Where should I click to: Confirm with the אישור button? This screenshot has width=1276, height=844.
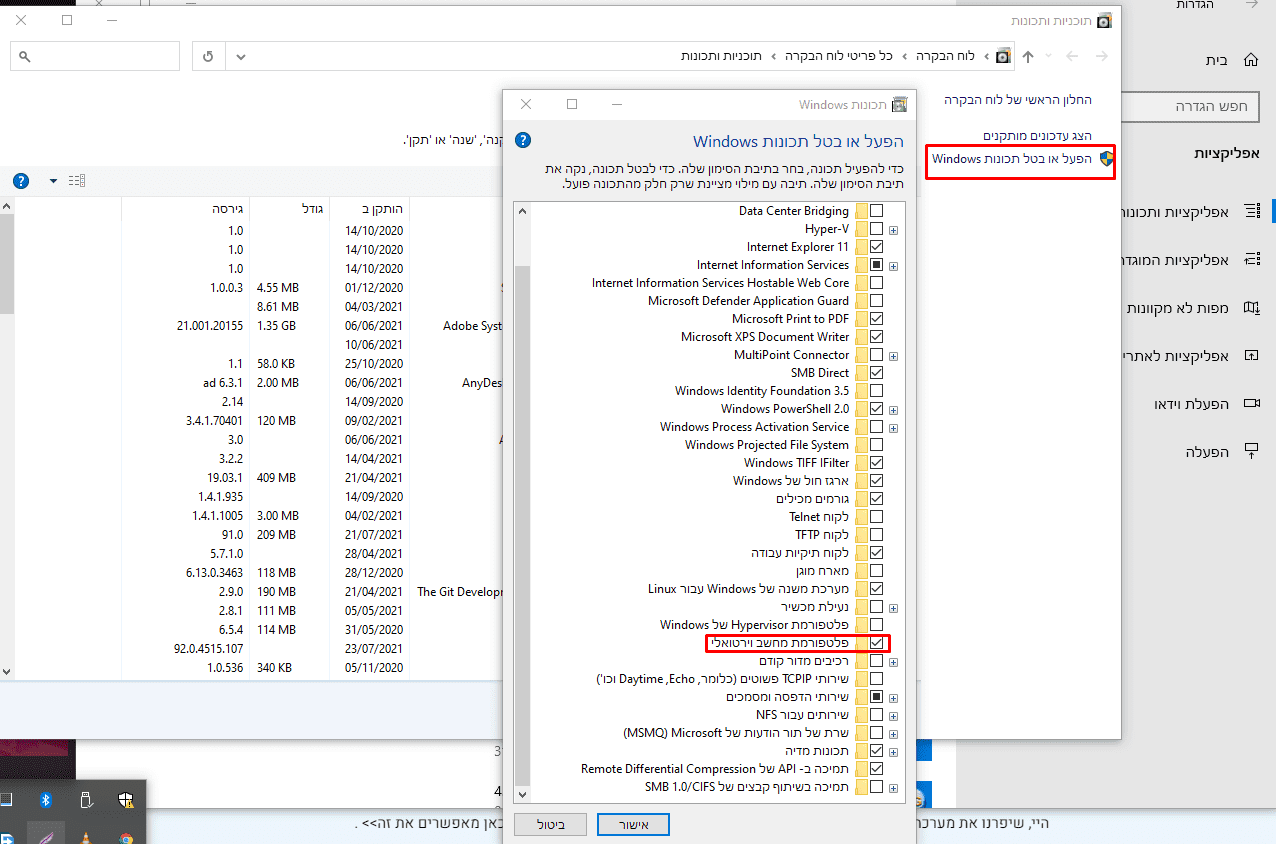633,825
